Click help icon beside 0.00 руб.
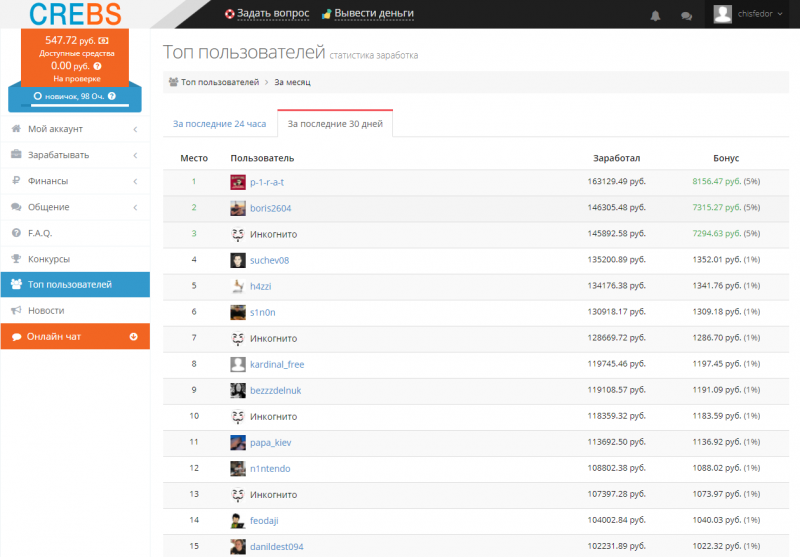800x557 pixels. [97, 66]
